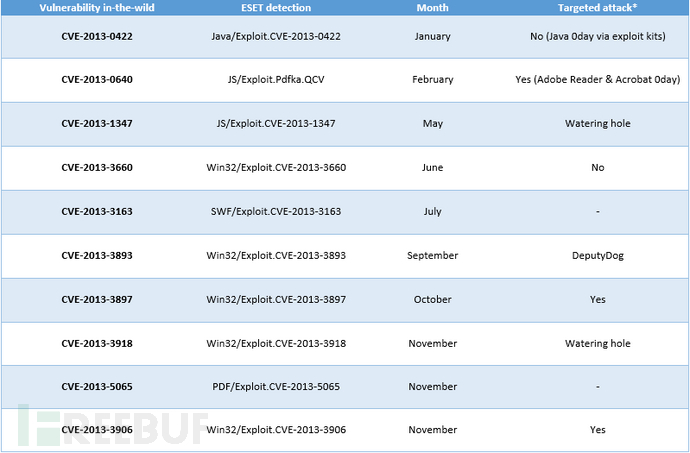Screen dimensions: 690x453
Task: Select the PDF/Exploit.CVE-2013-5065 cell
Action: coord(276,387)
